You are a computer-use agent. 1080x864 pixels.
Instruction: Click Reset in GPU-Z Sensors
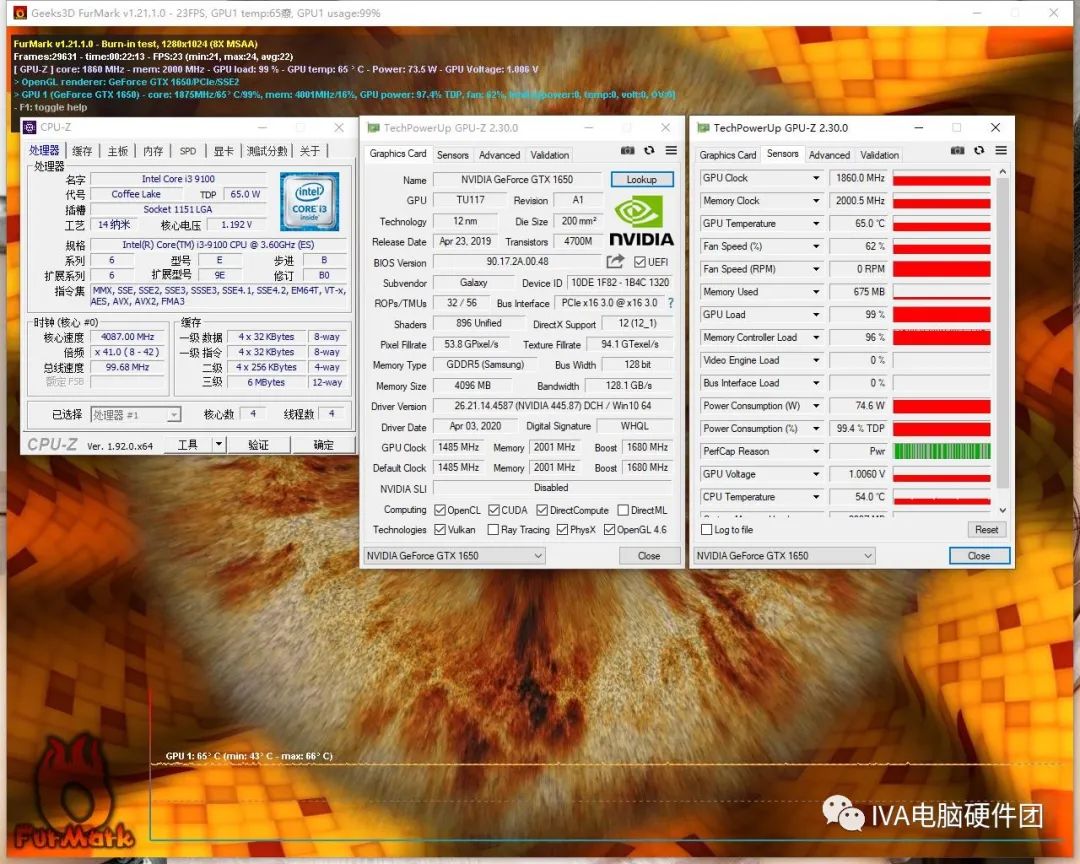[986, 529]
